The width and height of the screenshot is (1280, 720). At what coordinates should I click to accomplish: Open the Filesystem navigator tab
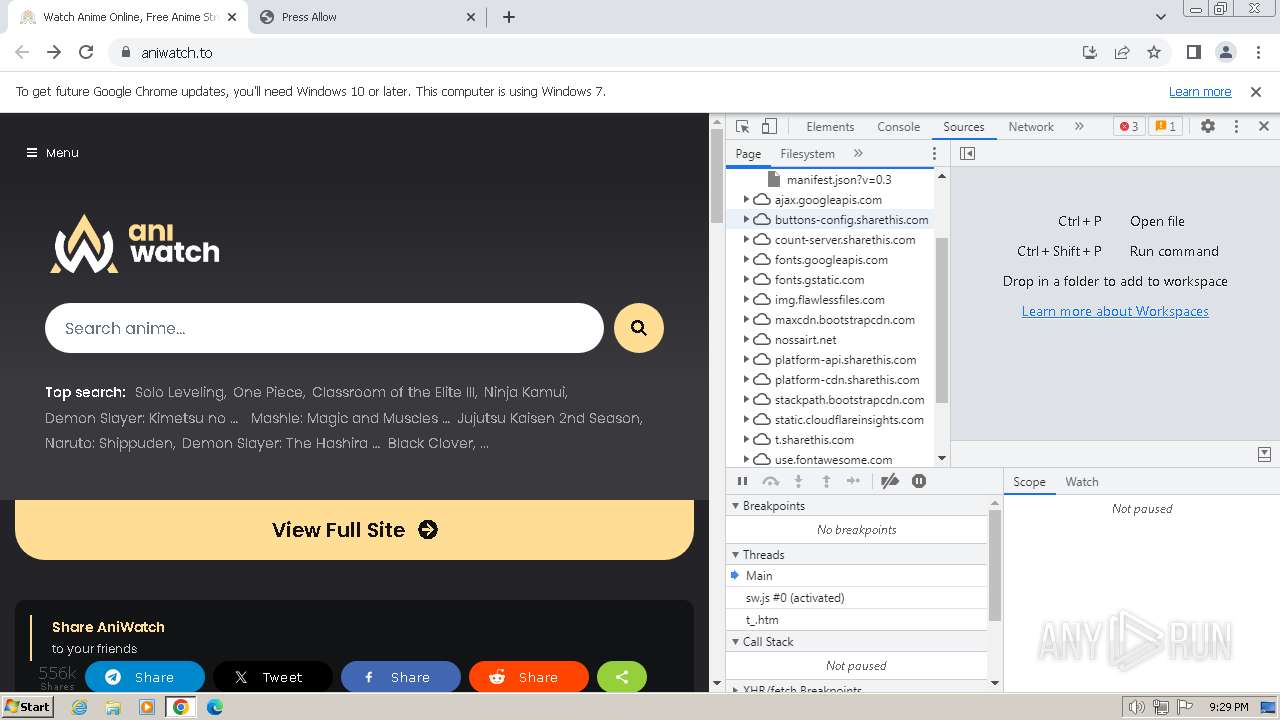[807, 154]
